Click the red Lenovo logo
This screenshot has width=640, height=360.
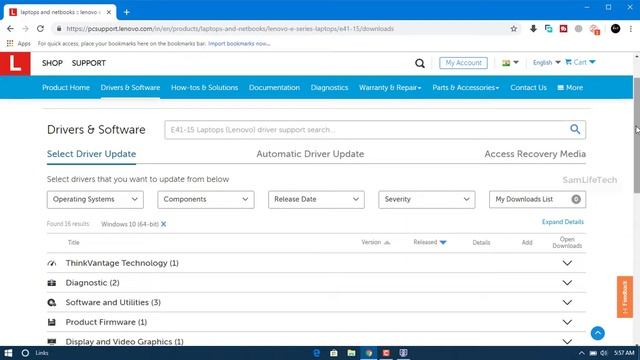tap(15, 63)
